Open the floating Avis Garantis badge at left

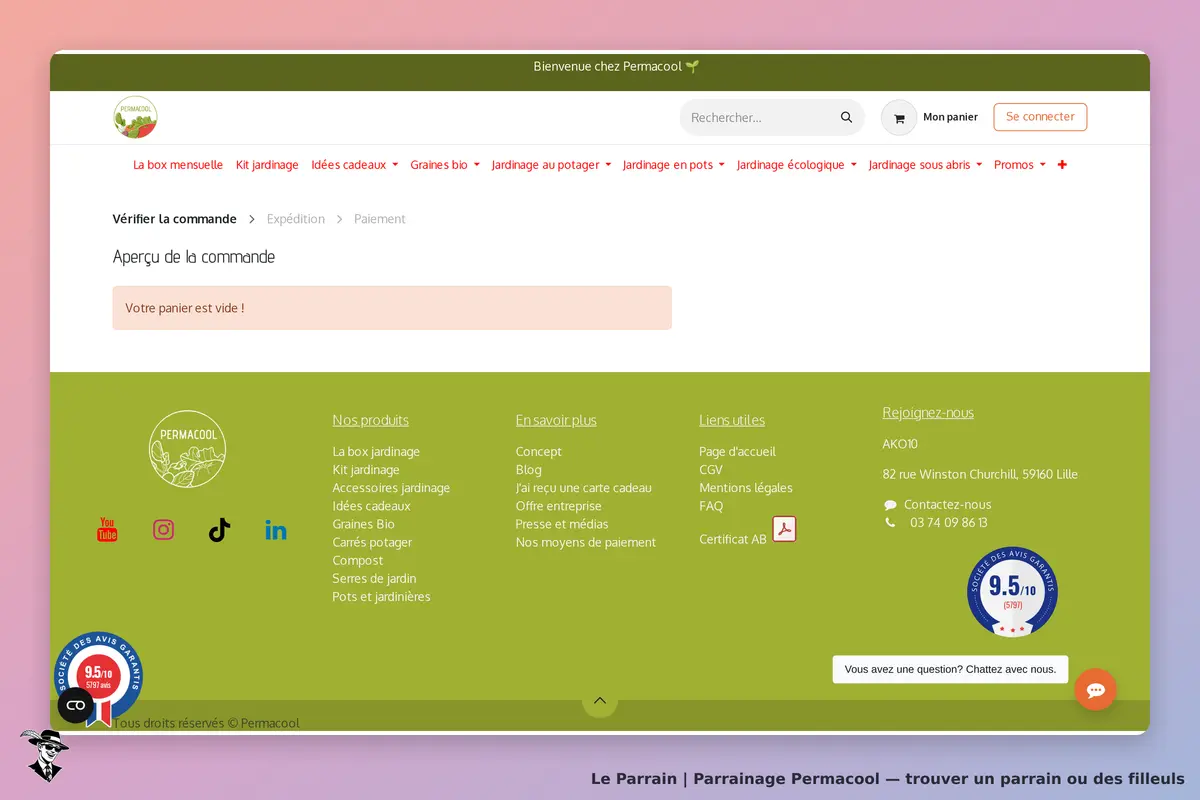98,677
